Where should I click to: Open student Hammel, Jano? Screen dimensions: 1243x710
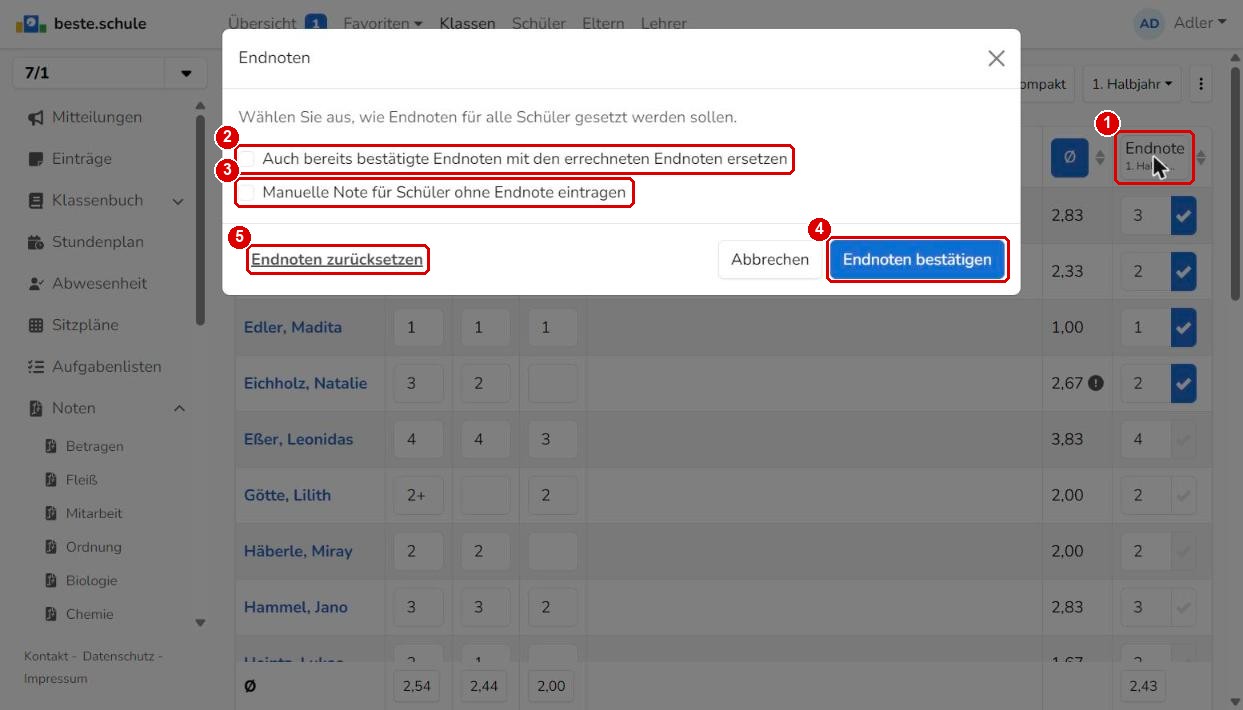tap(296, 607)
